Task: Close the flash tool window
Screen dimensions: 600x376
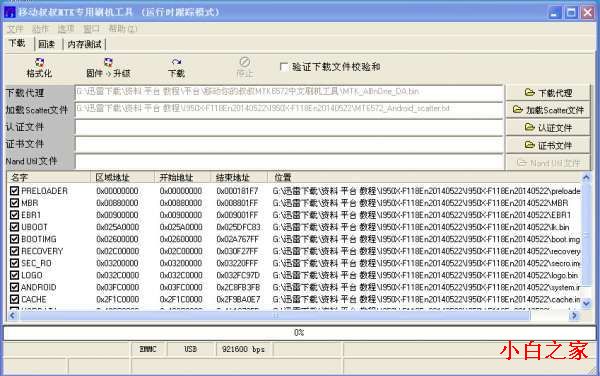Action: [x=588, y=13]
